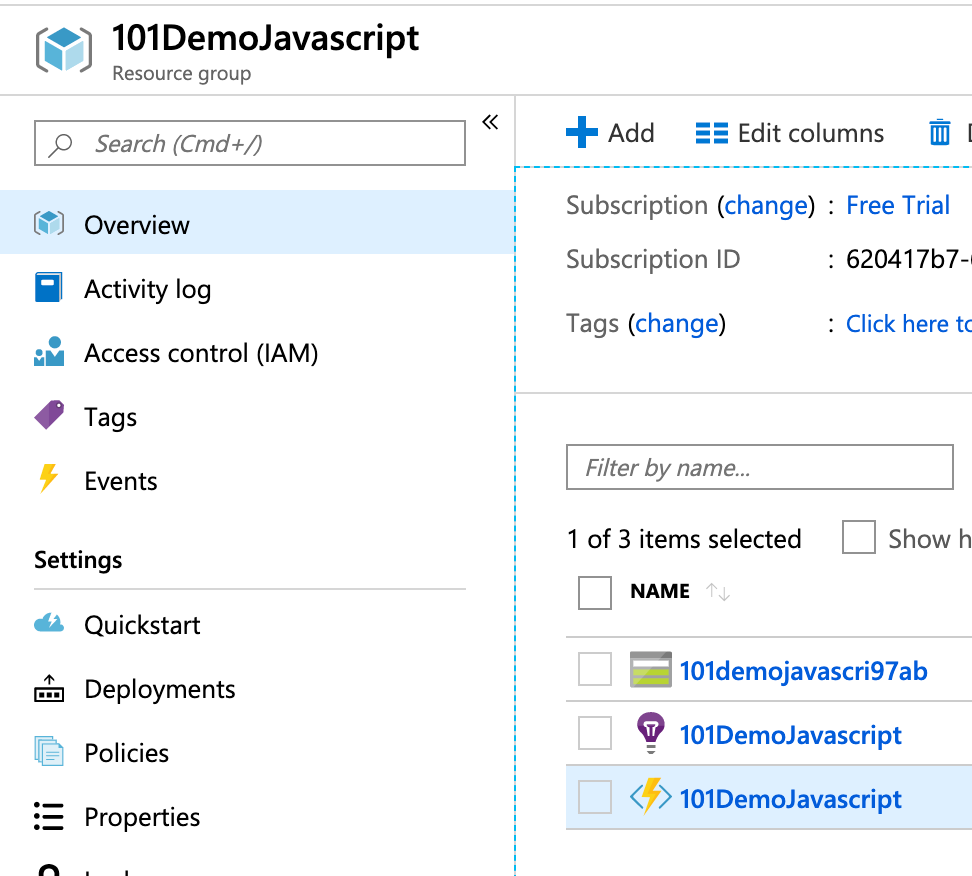This screenshot has width=972, height=876.
Task: Focus the Search (Cmd+/) field
Action: point(250,143)
